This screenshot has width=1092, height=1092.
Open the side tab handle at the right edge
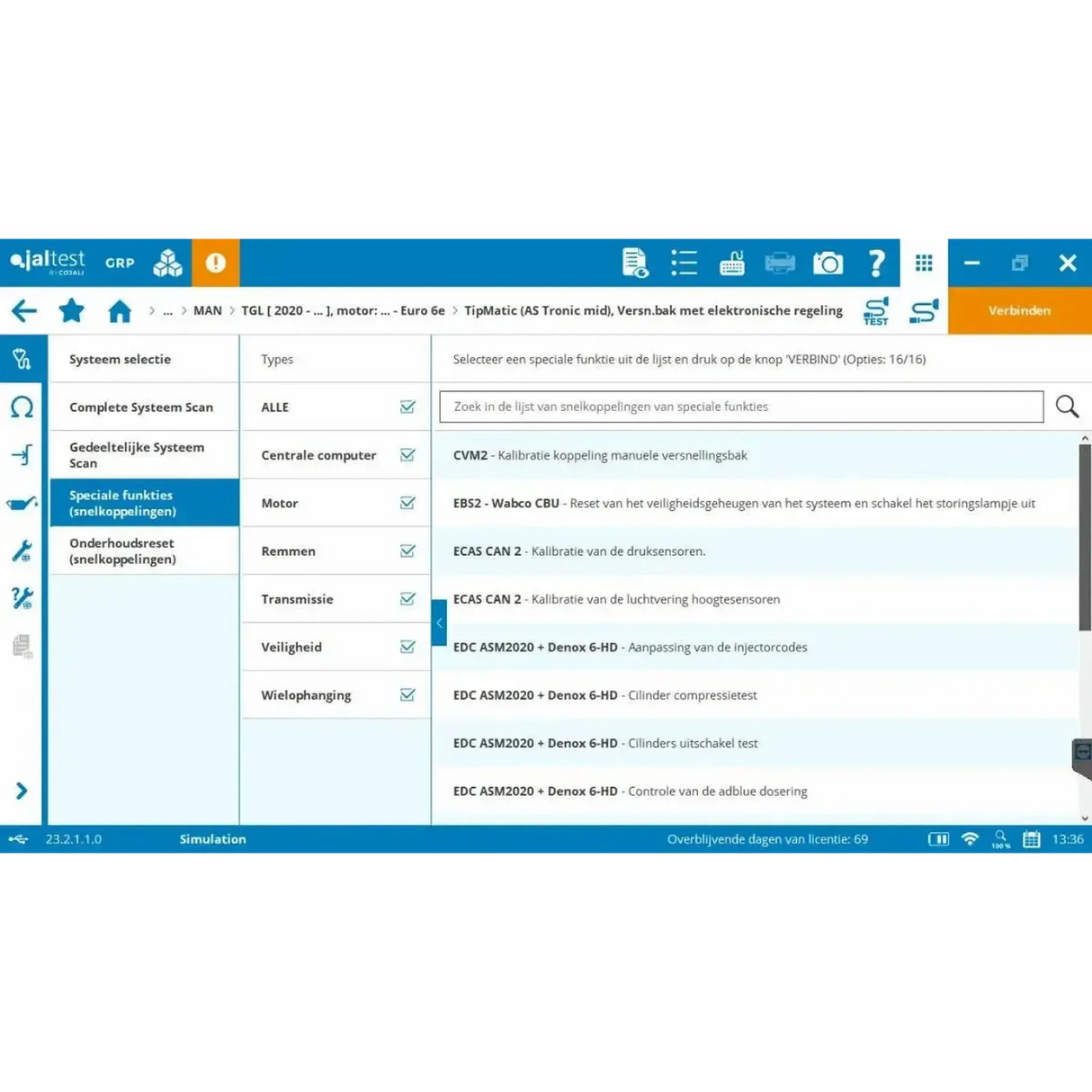[1082, 758]
